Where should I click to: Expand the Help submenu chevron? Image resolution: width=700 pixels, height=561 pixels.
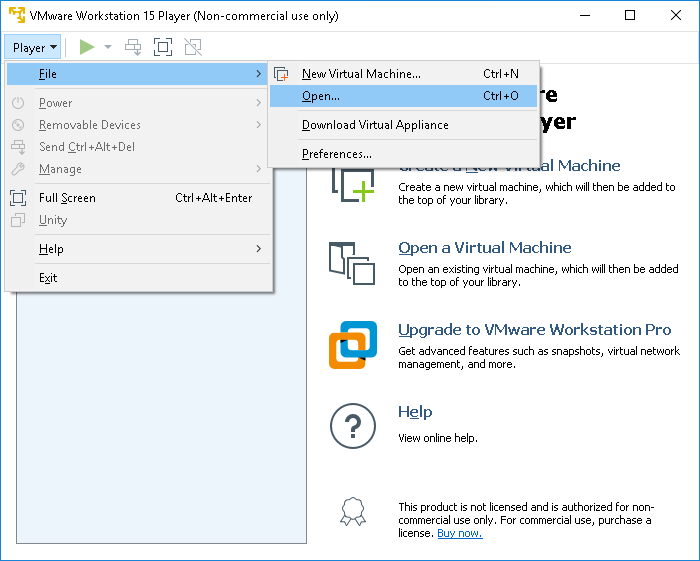258,249
